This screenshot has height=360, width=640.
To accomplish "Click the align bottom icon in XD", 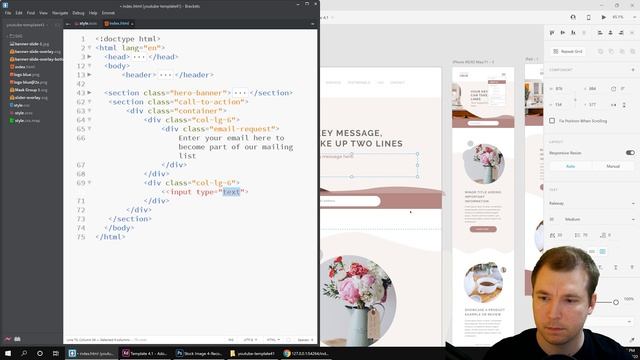I will point(573,33).
